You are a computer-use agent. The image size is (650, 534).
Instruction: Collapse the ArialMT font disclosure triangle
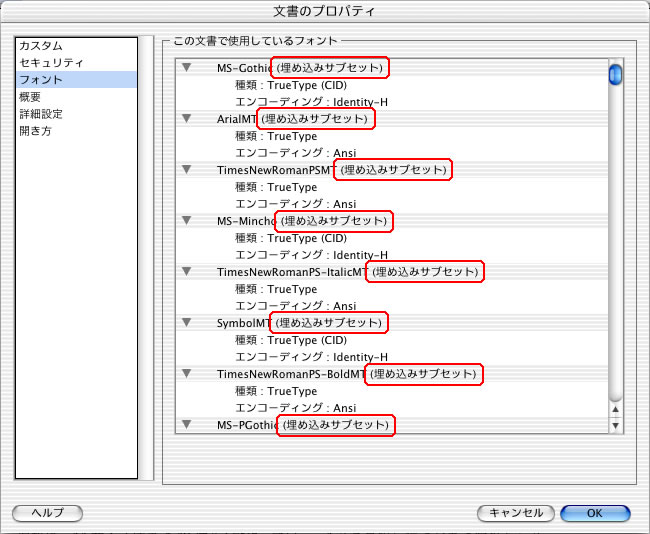point(187,119)
